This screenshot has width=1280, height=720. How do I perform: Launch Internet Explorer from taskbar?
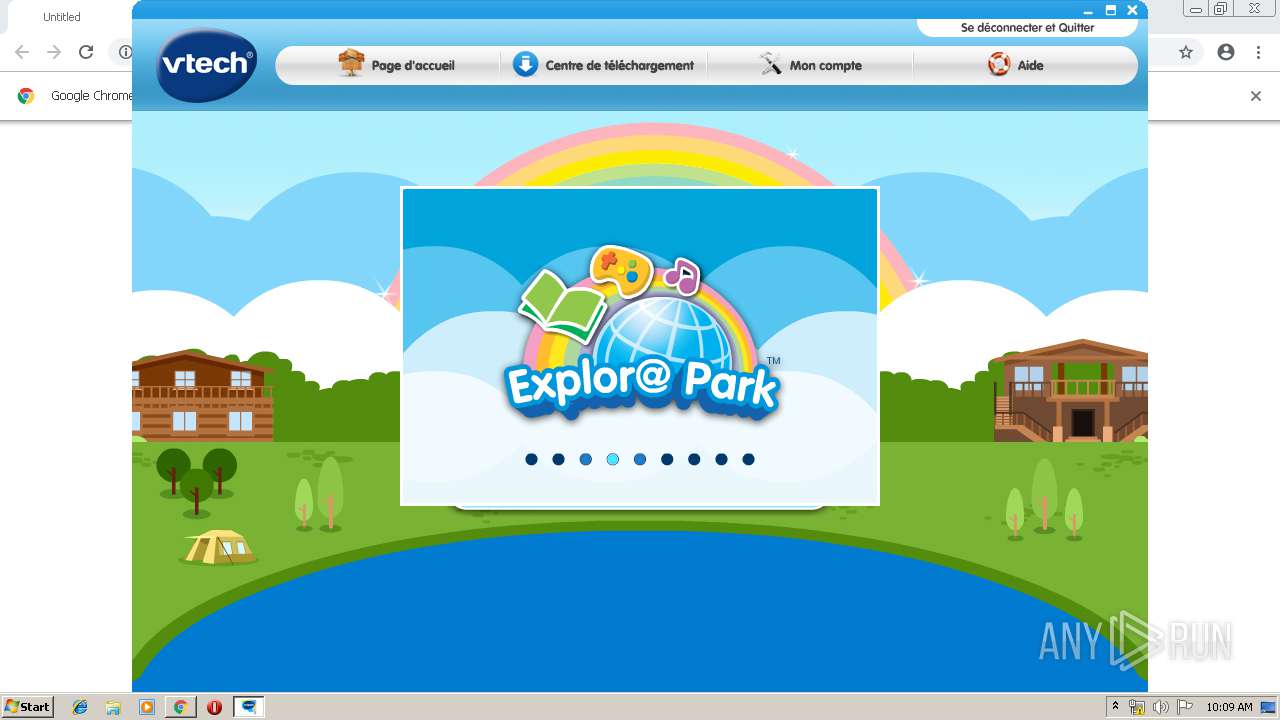click(80, 707)
